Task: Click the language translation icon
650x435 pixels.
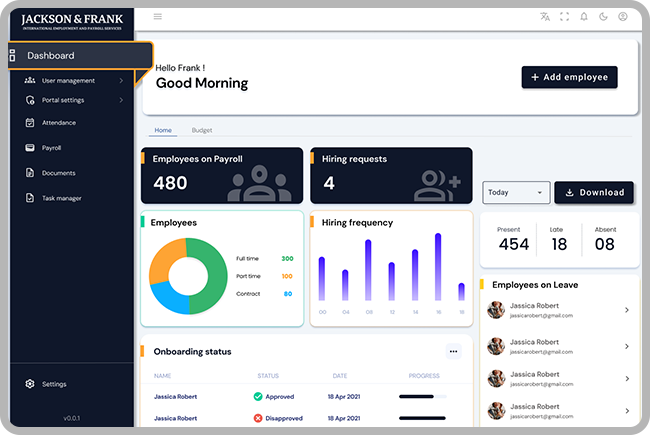Action: click(545, 17)
